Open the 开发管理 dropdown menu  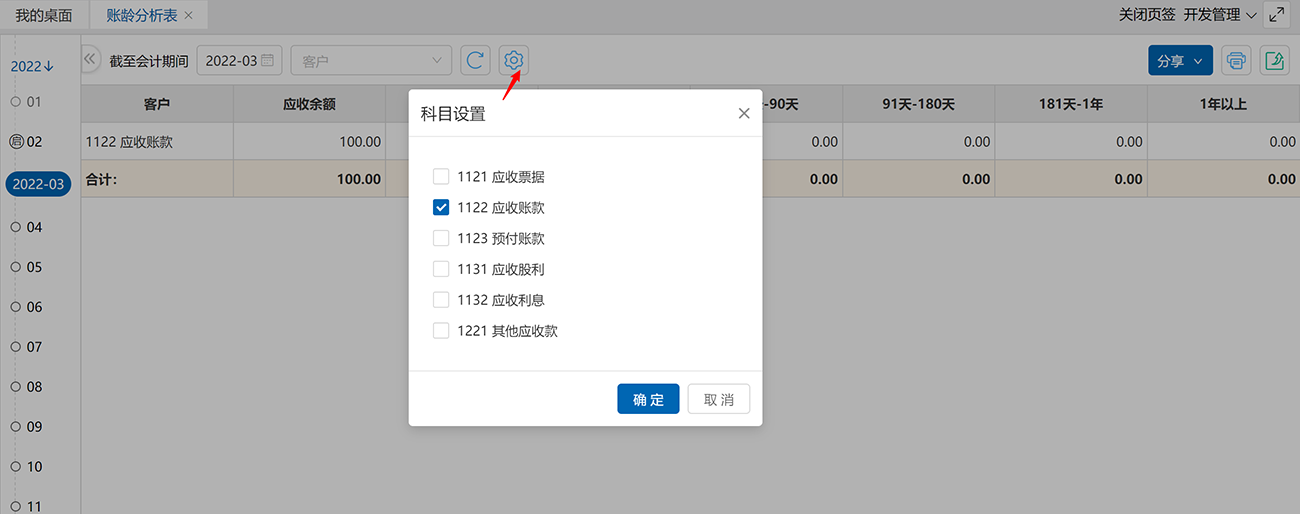1219,15
